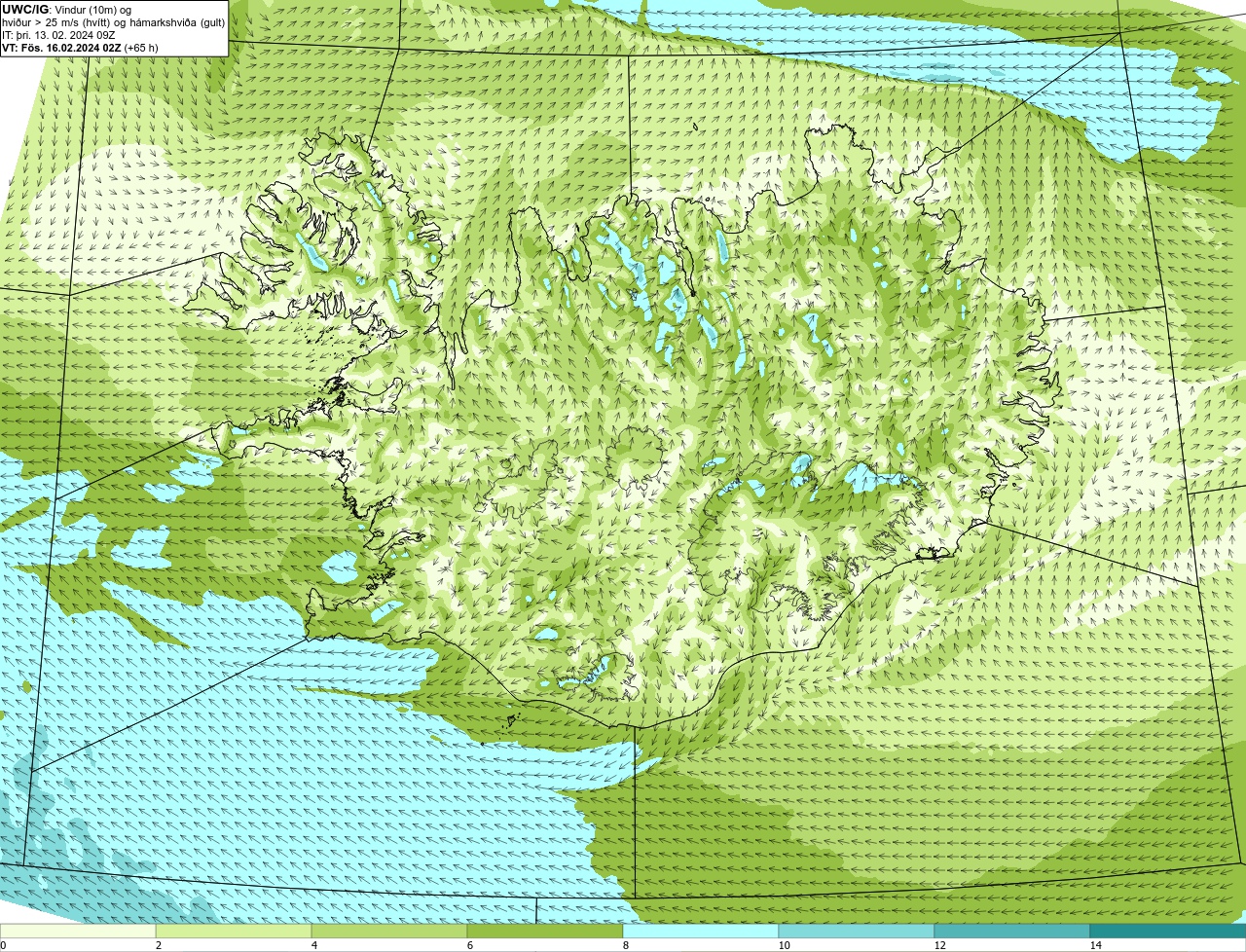The width and height of the screenshot is (1246, 952).
Task: Click the 'VT: Fös. 16.02.2024 02Z (+65 h)' line
Action: coord(81,48)
